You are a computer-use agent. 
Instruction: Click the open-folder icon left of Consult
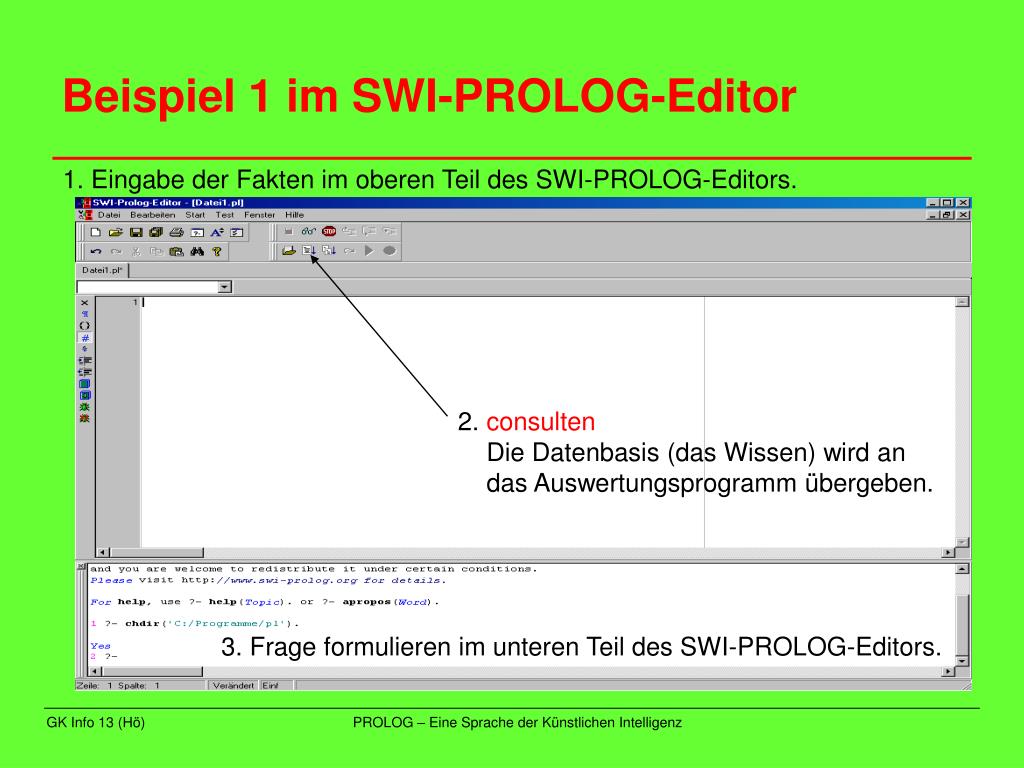coord(289,251)
